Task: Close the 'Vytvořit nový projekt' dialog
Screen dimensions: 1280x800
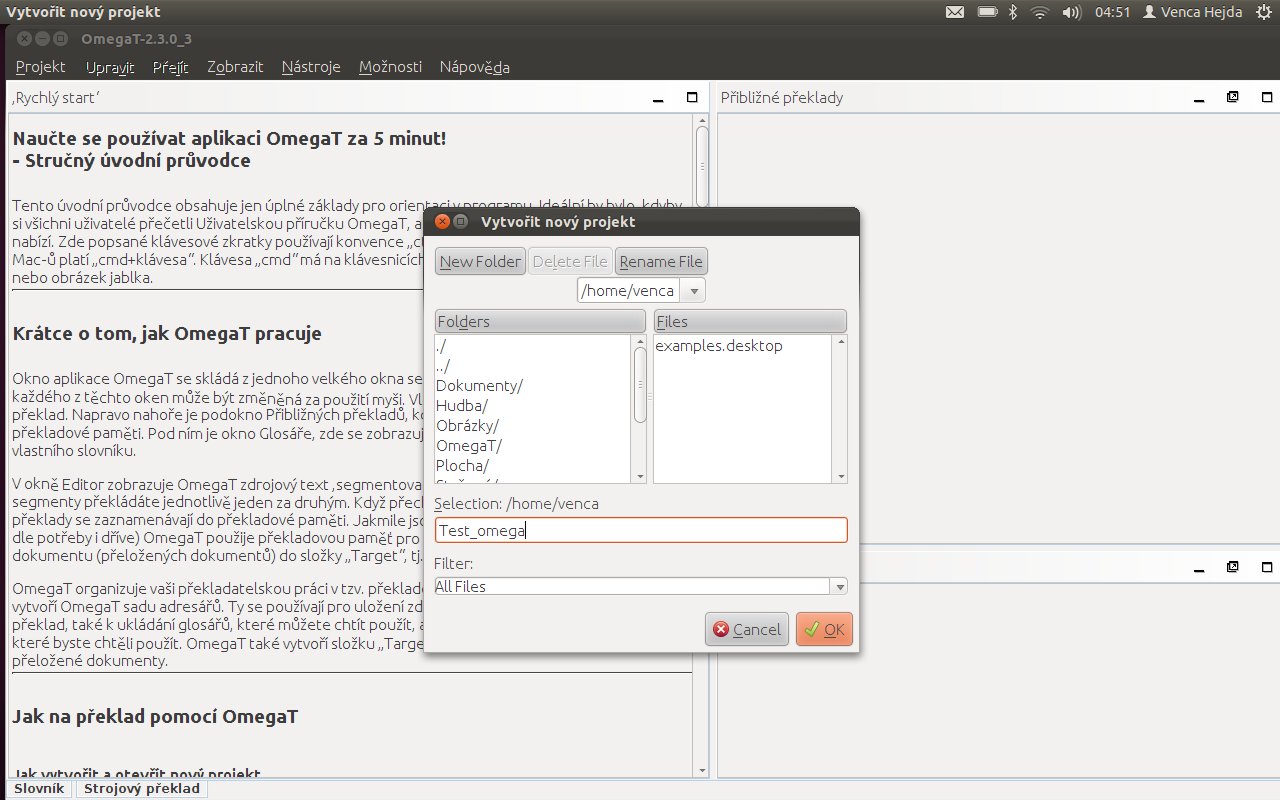Action: coord(442,221)
